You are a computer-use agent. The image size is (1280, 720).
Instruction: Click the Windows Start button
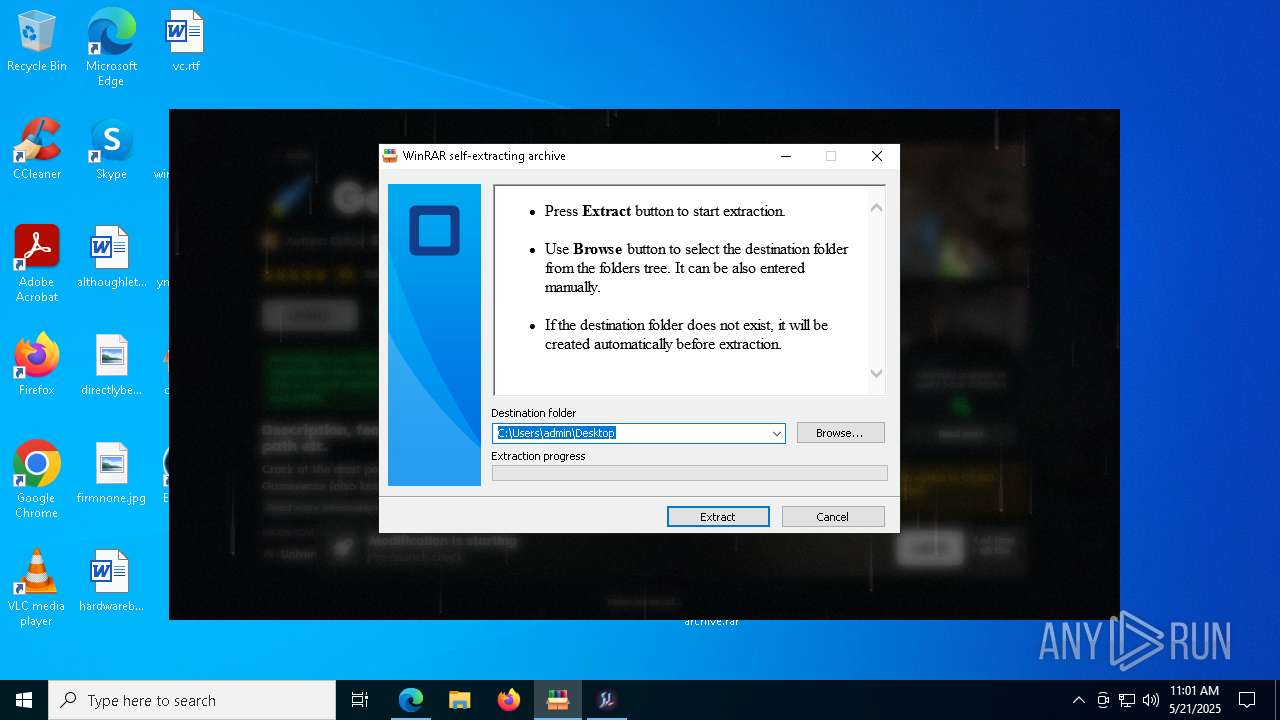click(x=24, y=700)
